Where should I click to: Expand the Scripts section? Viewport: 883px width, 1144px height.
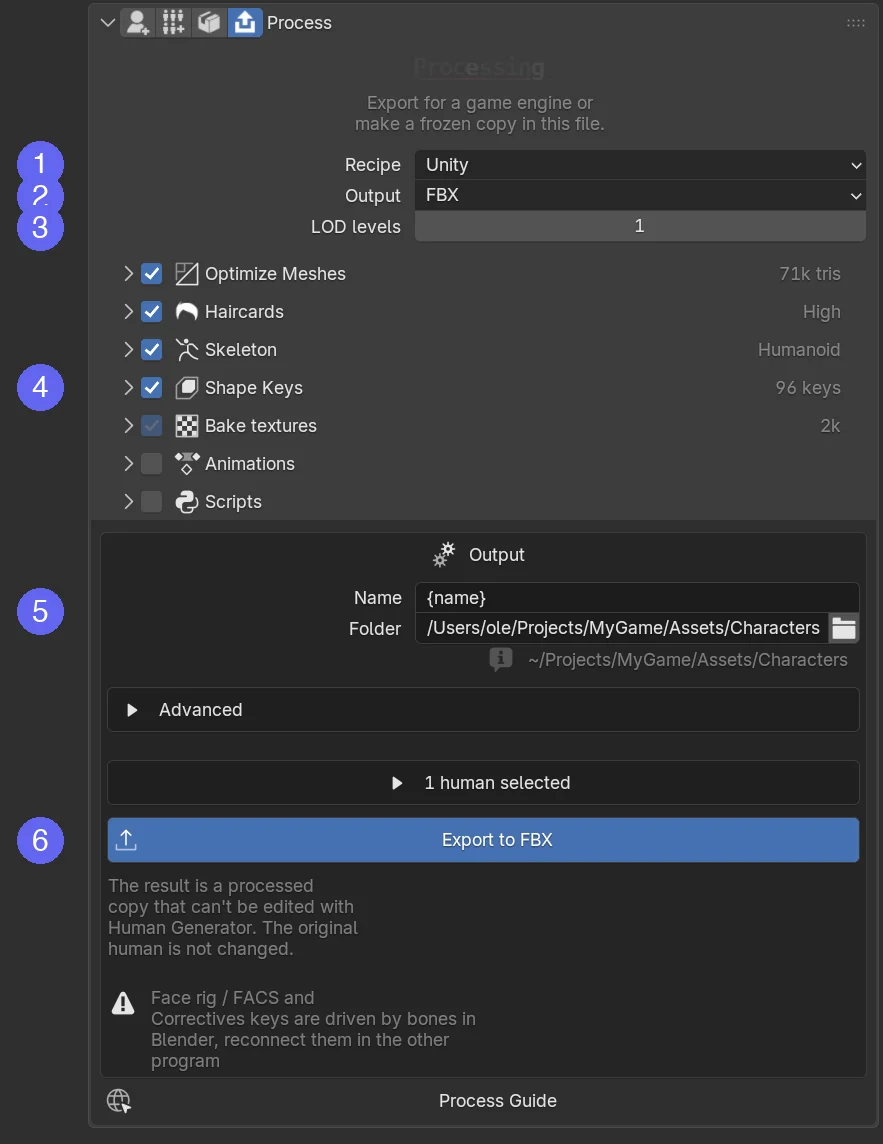[128, 501]
